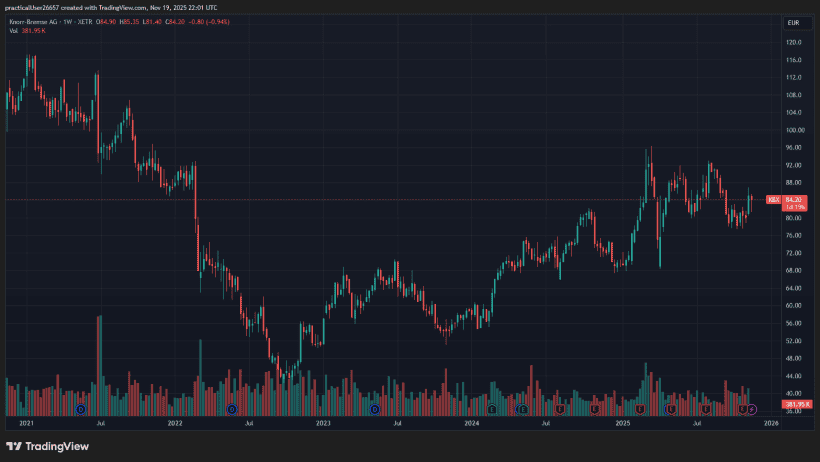Click the KBX symbol tag on price axis
Image resolution: width=820 pixels, height=462 pixels.
[x=773, y=200]
